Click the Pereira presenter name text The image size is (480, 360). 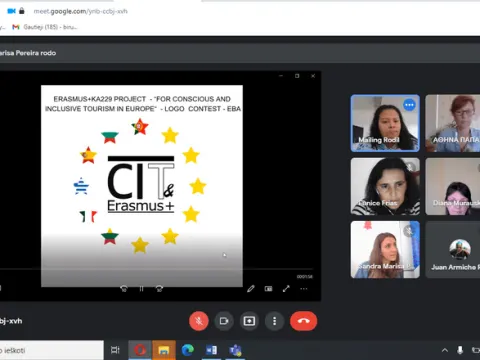(x=28, y=53)
